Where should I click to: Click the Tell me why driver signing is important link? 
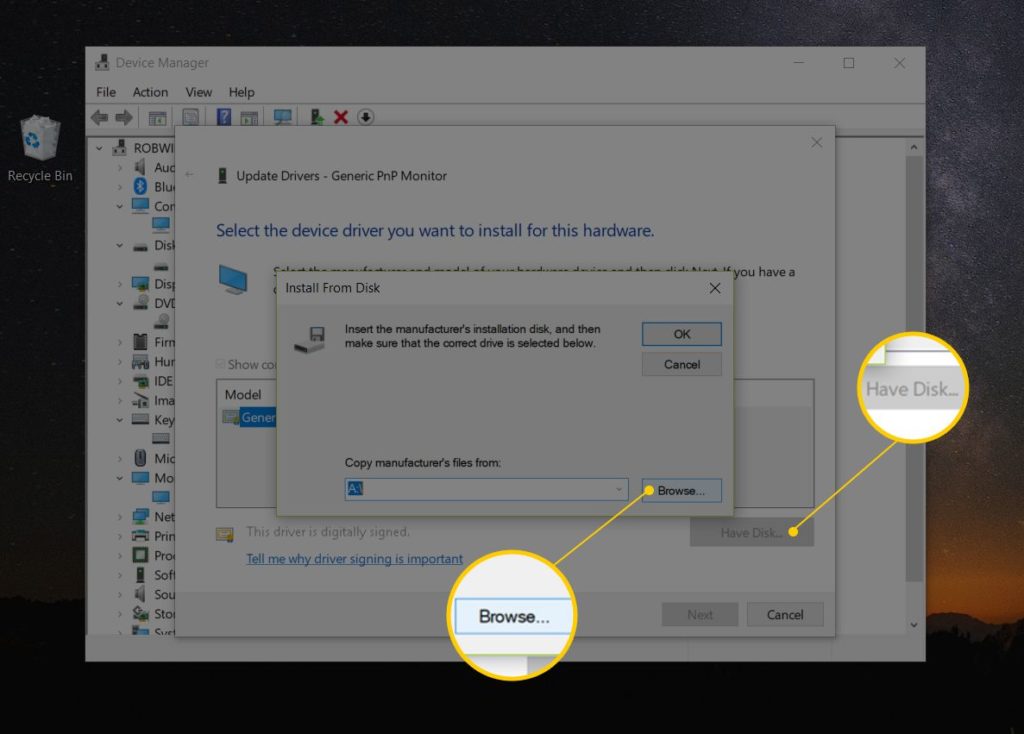(354, 559)
